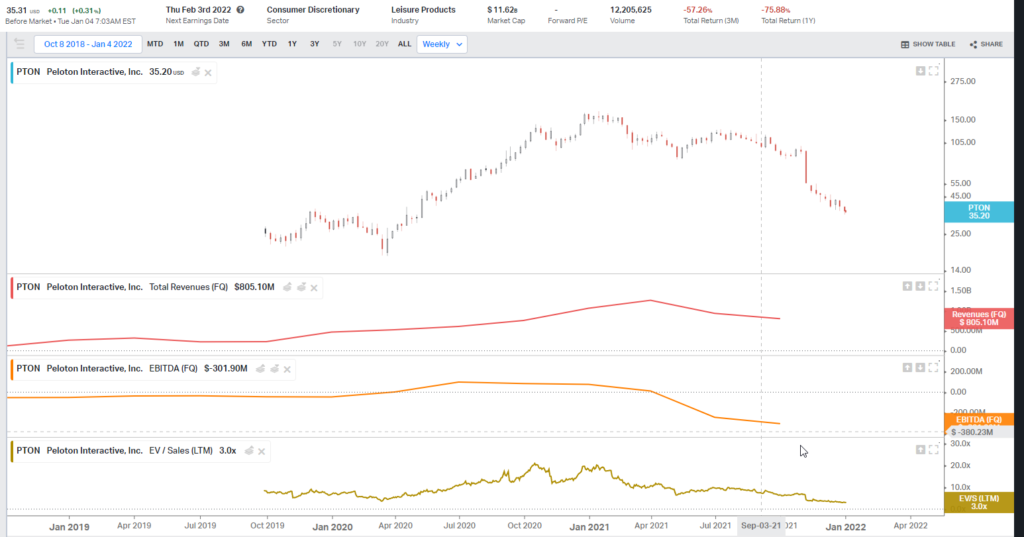This screenshot has width=1024, height=537.
Task: Click the orange EBITDA (FQ) axis tag
Action: 979,419
